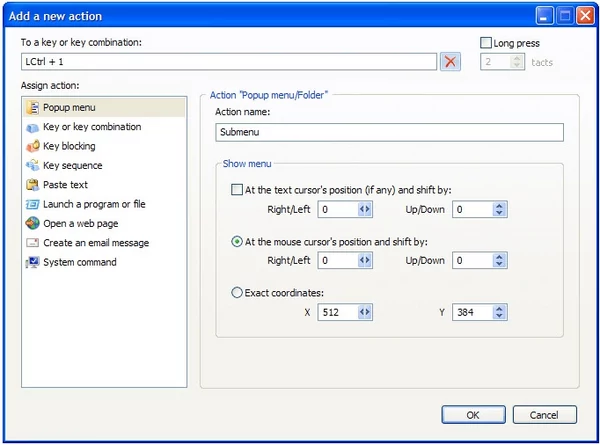600x445 pixels.
Task: Maximize the Add a new action window
Action: point(565,16)
